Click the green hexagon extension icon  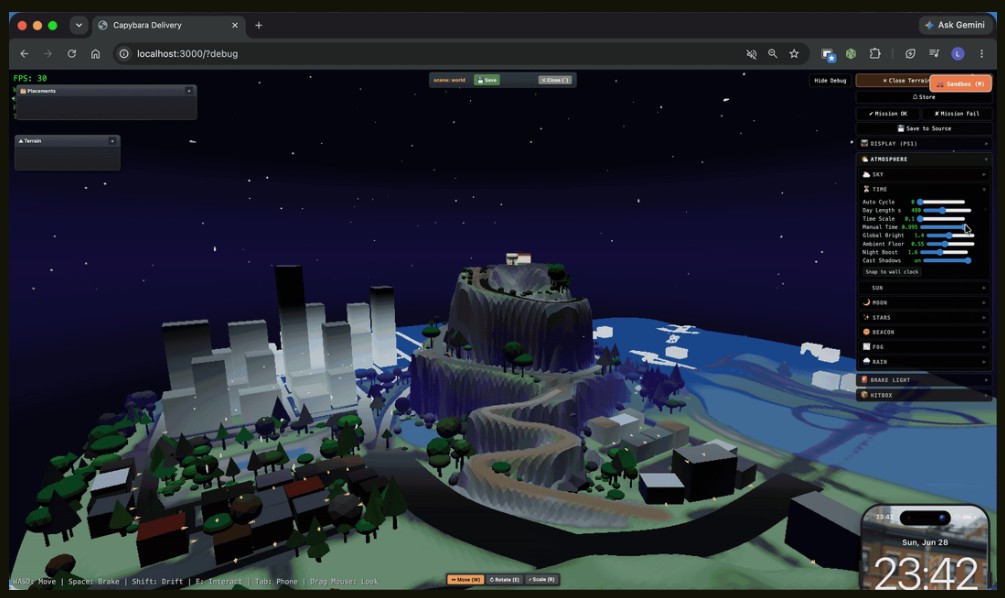point(851,54)
